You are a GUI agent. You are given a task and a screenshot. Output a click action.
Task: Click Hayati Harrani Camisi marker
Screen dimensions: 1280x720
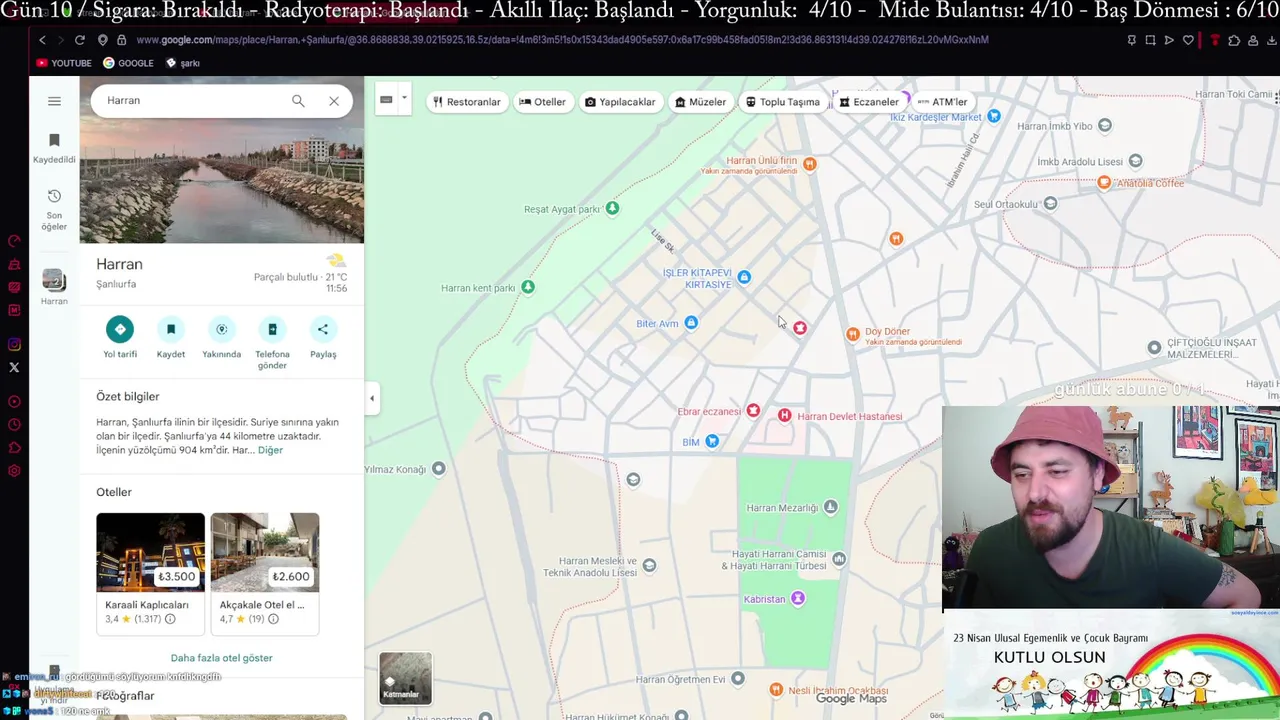point(840,558)
